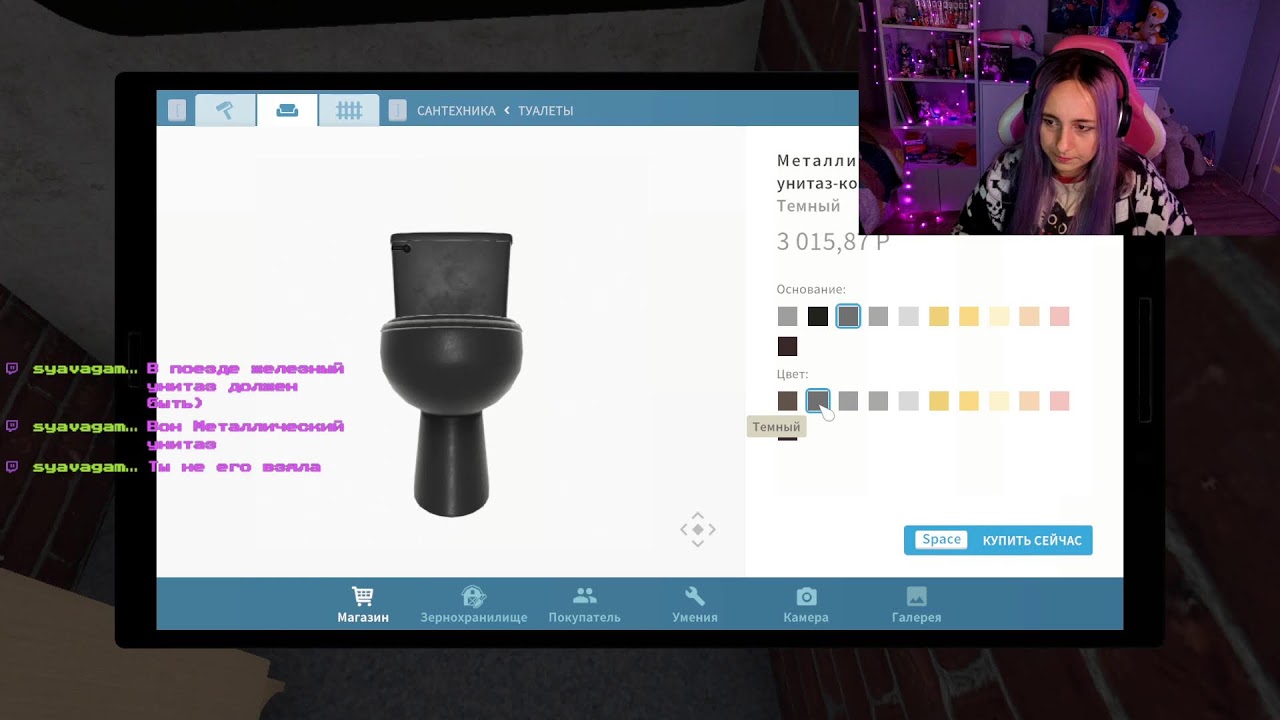Select the sofa furniture category tab
Screen dimensions: 1280x720
point(287,110)
